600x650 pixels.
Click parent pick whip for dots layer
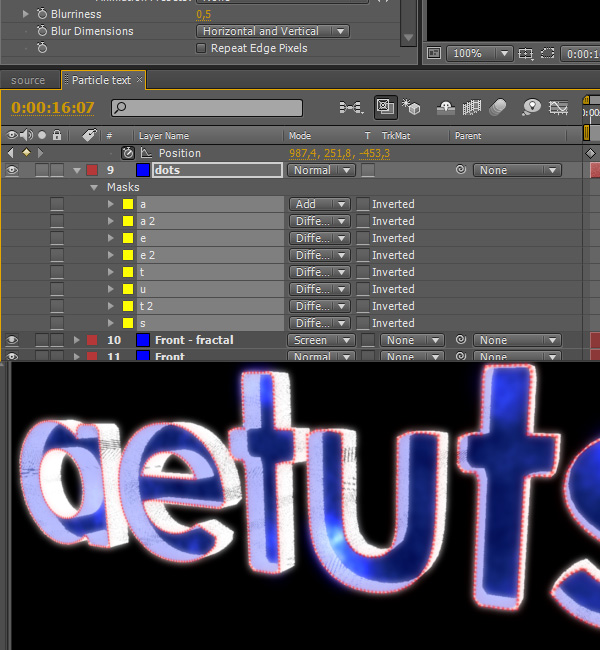point(461,170)
